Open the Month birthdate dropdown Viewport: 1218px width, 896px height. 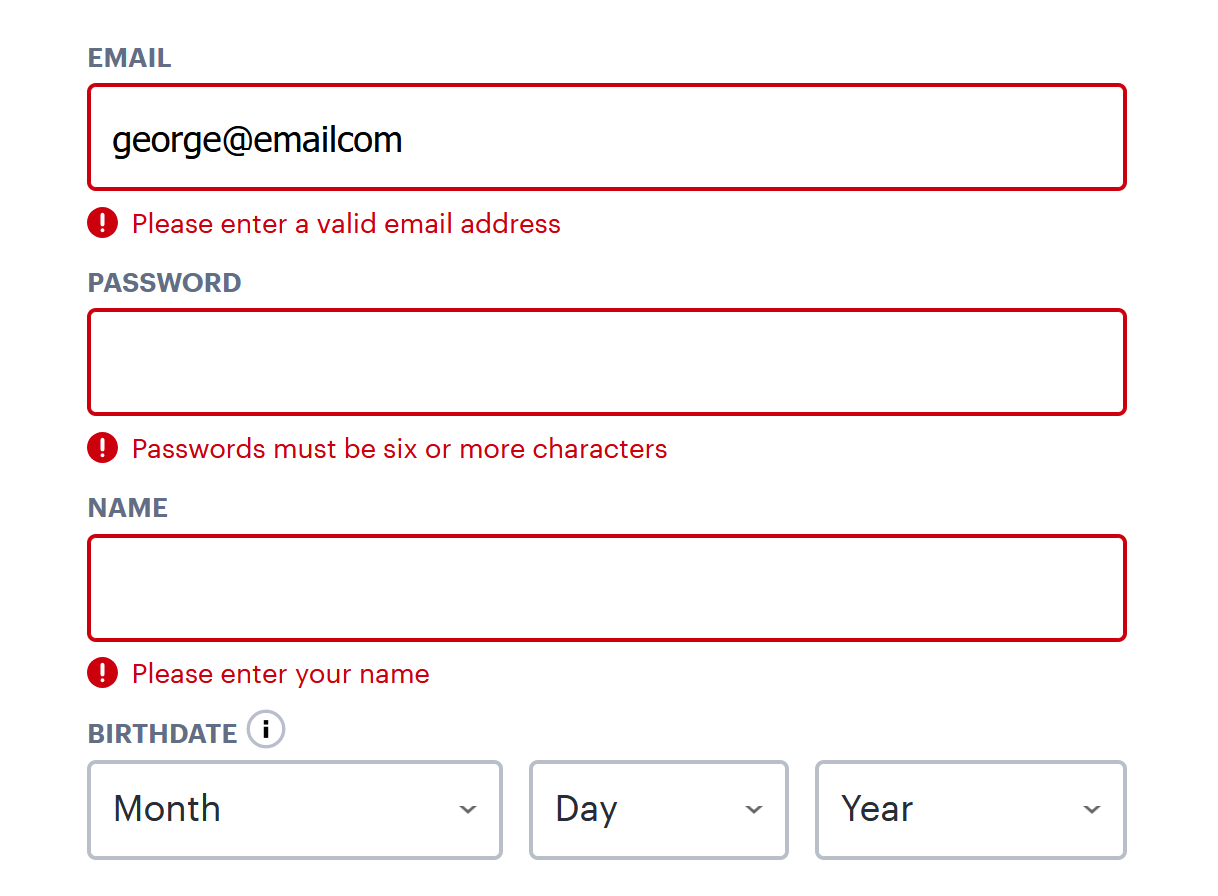point(294,809)
